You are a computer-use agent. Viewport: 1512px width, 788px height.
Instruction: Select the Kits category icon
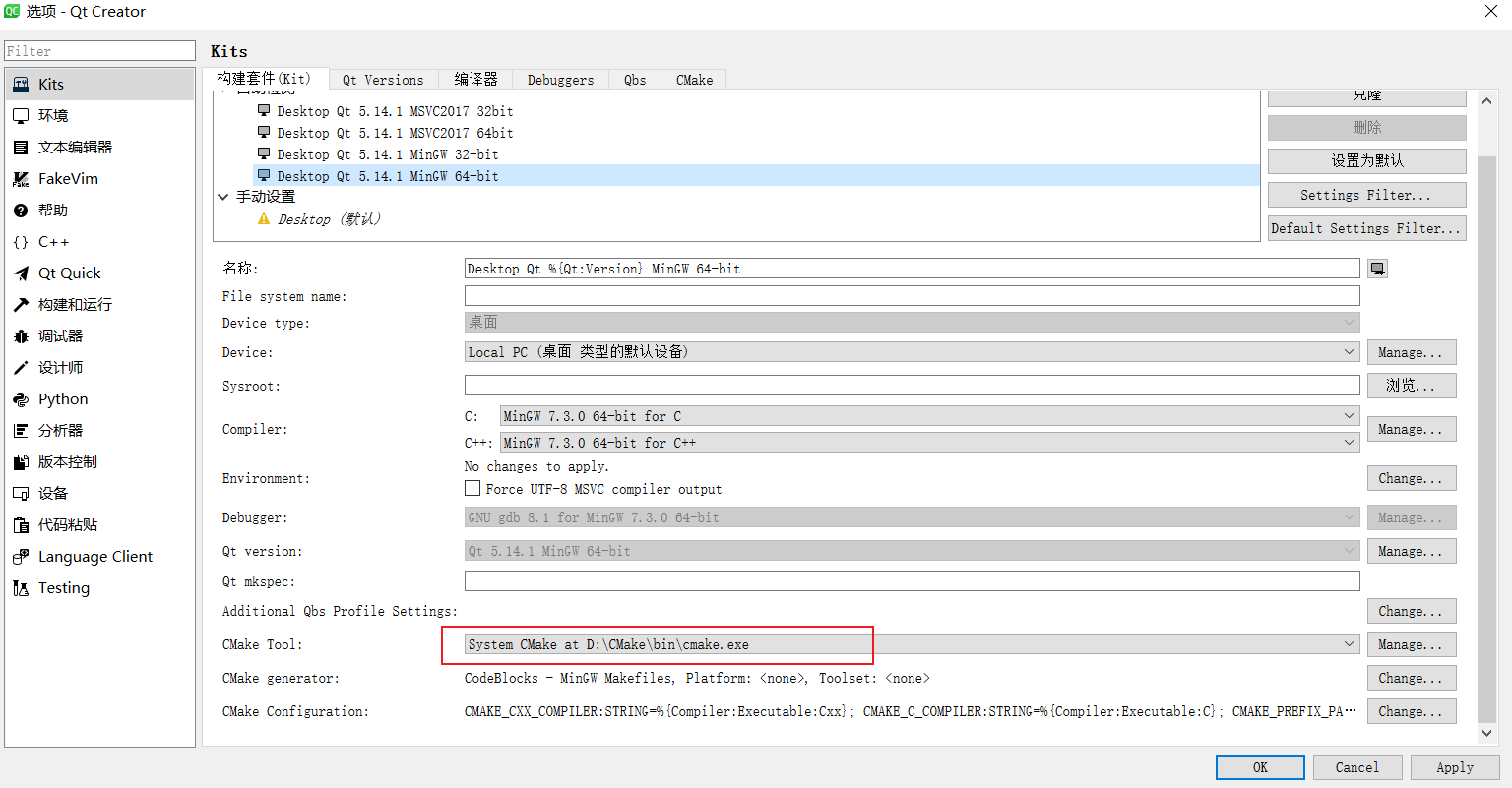tap(21, 85)
